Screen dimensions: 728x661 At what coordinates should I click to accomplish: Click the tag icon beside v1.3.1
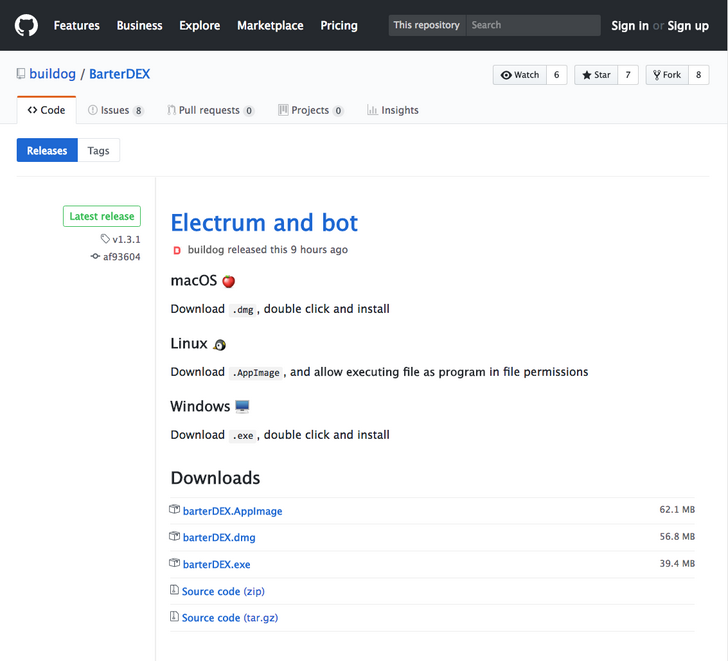coord(105,239)
